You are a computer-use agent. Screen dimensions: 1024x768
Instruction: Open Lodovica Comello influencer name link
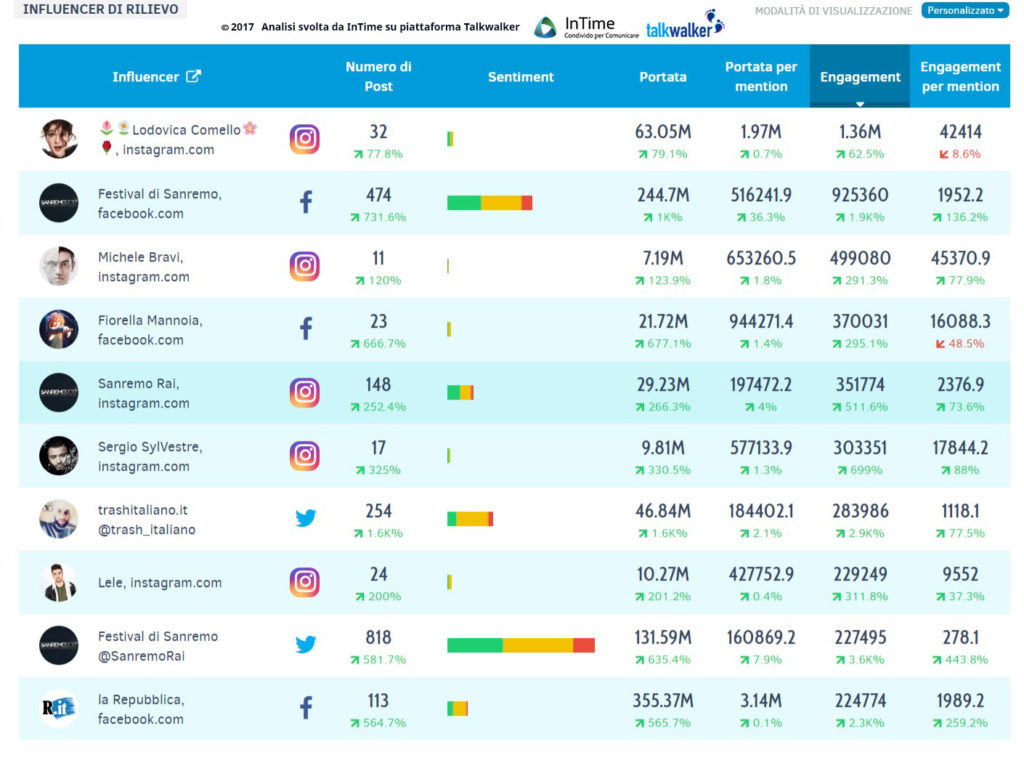pos(178,139)
